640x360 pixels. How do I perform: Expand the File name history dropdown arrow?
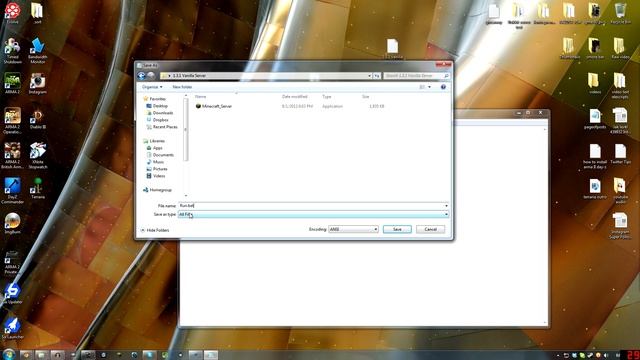tap(446, 206)
